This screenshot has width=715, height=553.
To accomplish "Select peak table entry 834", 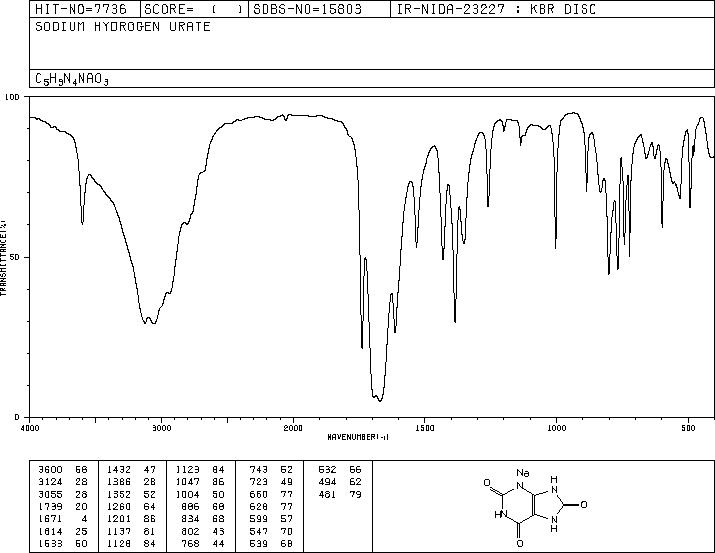I will tap(191, 519).
